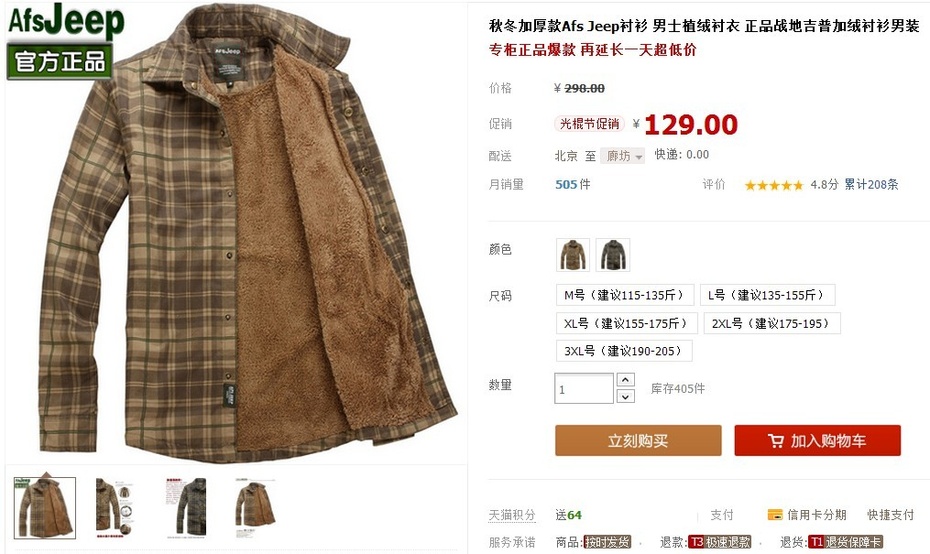The image size is (930, 554).
Task: Decrease quantity with the down arrow
Action: (626, 396)
